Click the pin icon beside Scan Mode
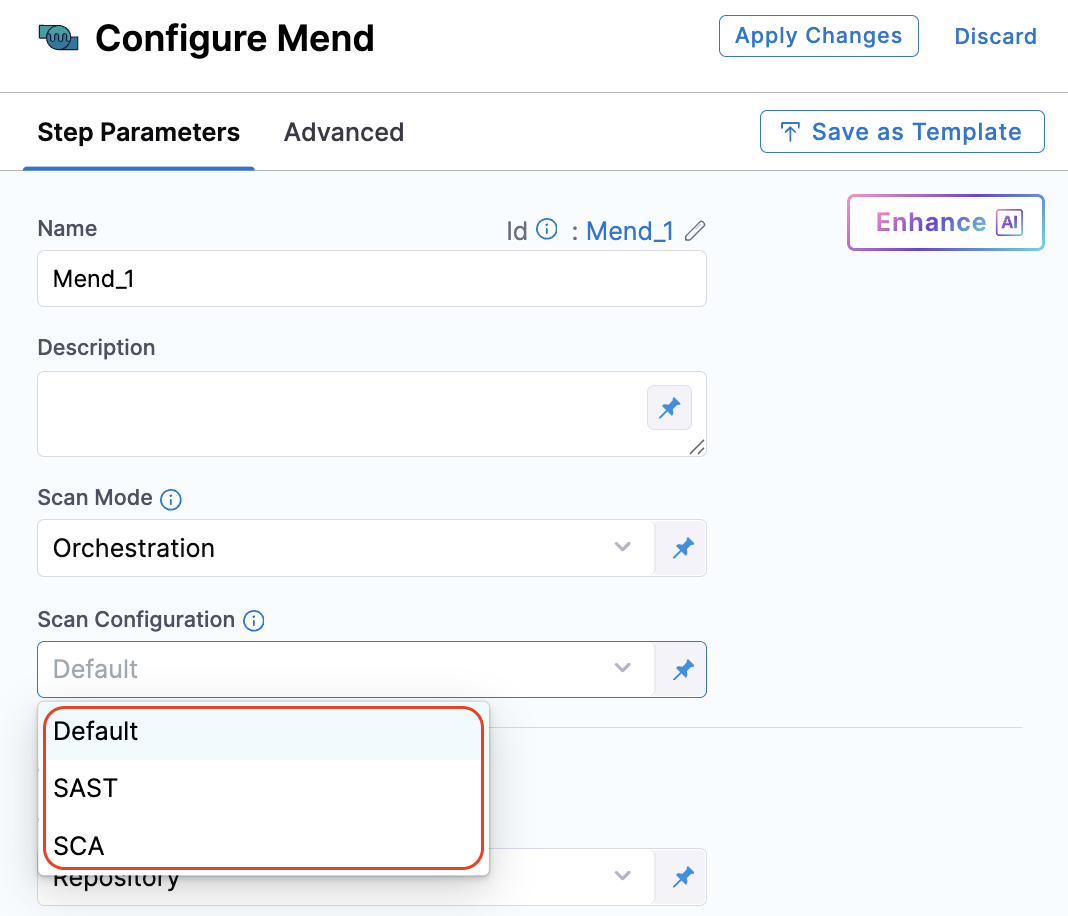 click(683, 548)
